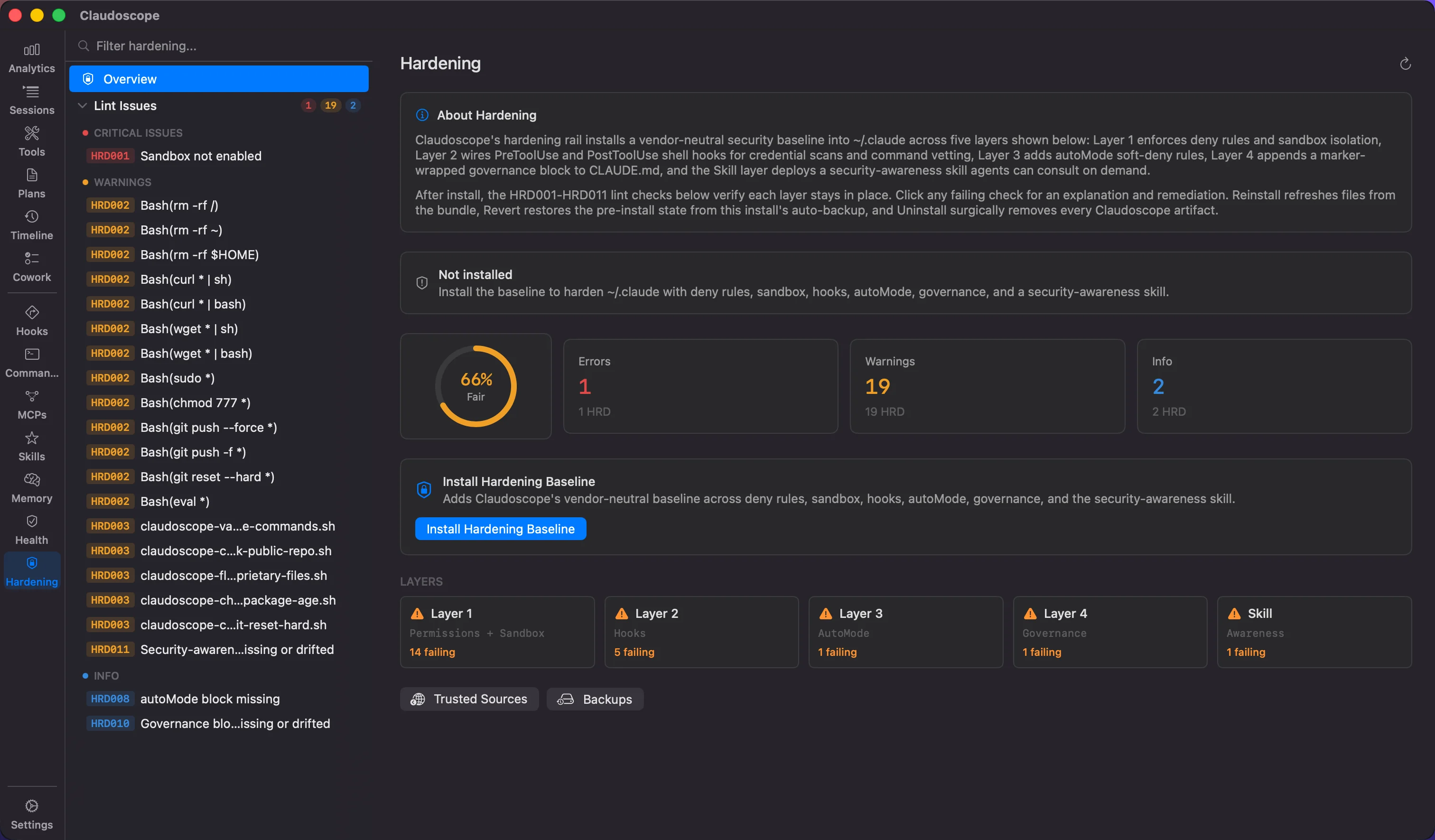
Task: Open the Plans section
Action: point(32,183)
